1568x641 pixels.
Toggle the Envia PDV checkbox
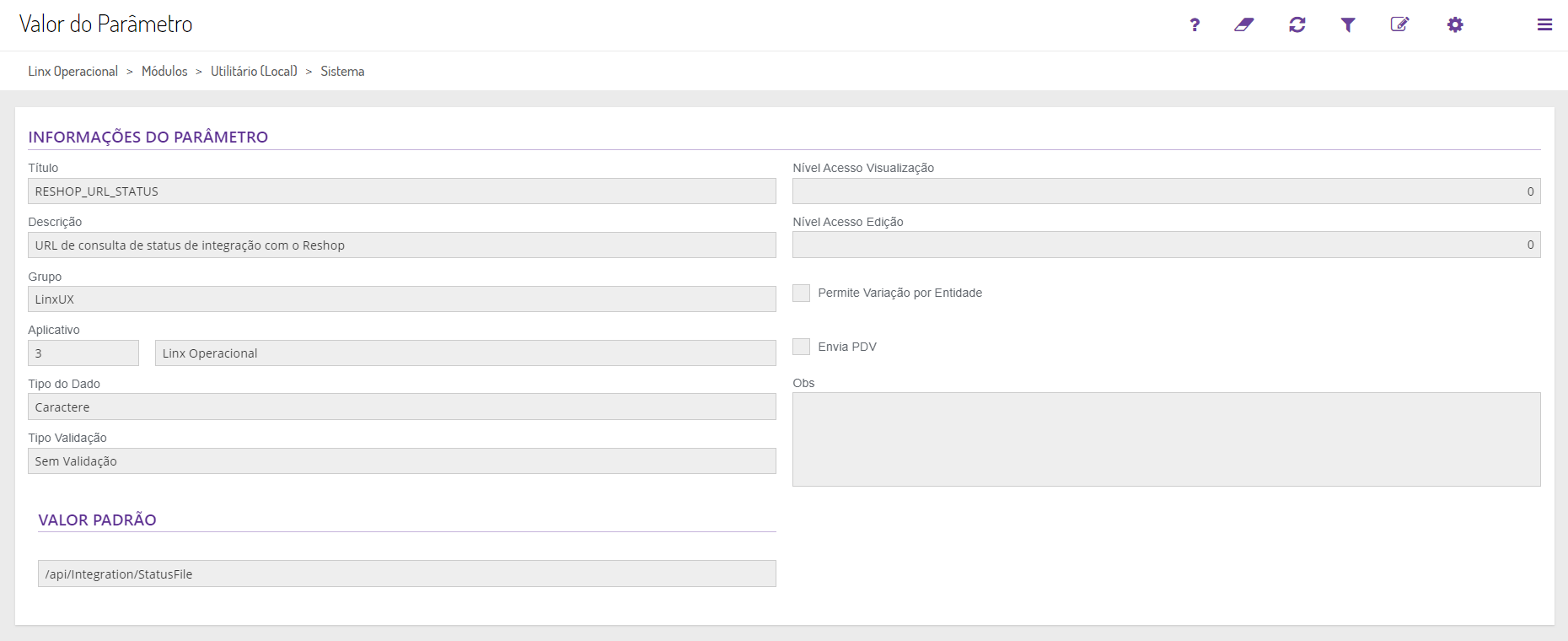tap(802, 347)
